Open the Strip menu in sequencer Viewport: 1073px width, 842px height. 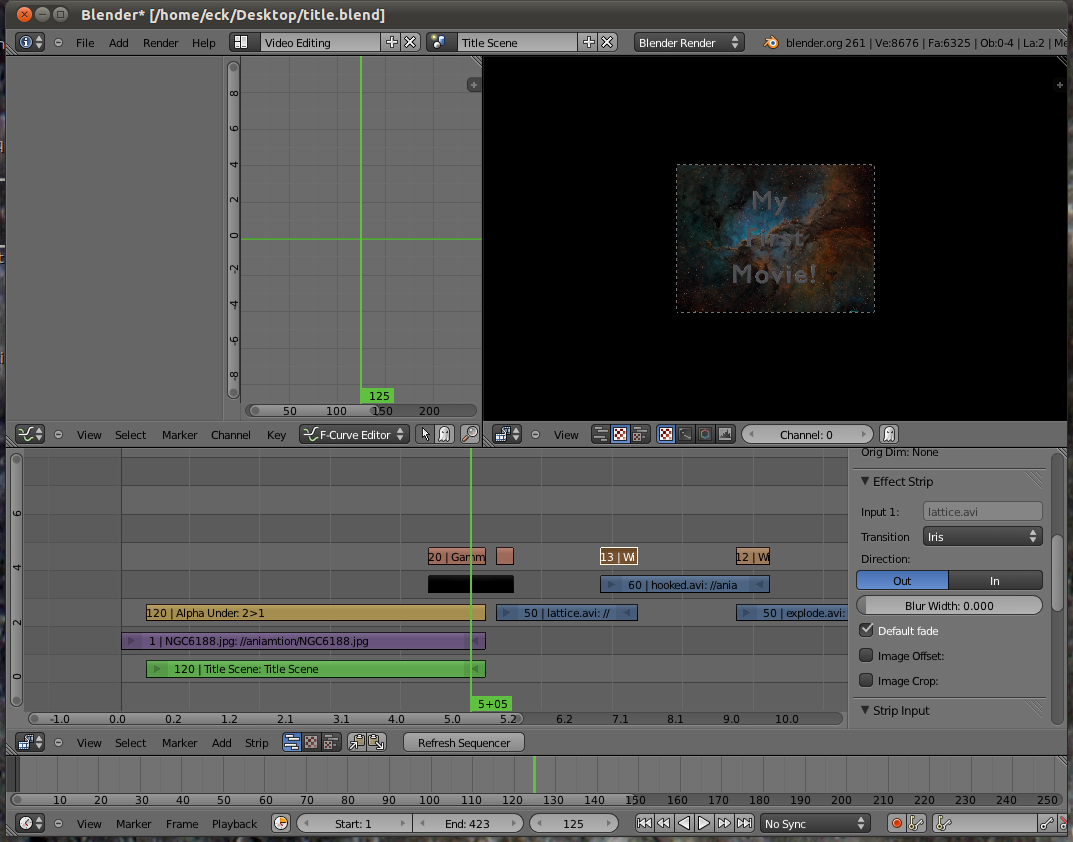point(257,743)
